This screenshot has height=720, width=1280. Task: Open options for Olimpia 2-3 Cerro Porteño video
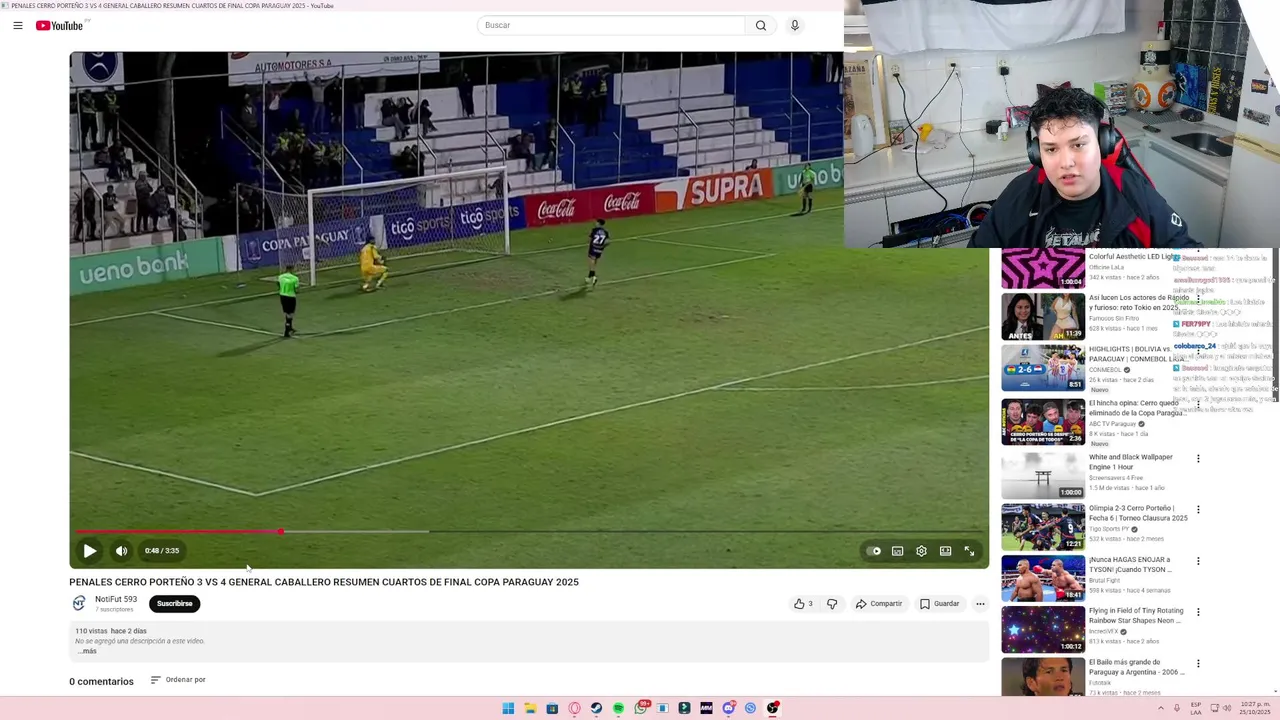point(1198,510)
